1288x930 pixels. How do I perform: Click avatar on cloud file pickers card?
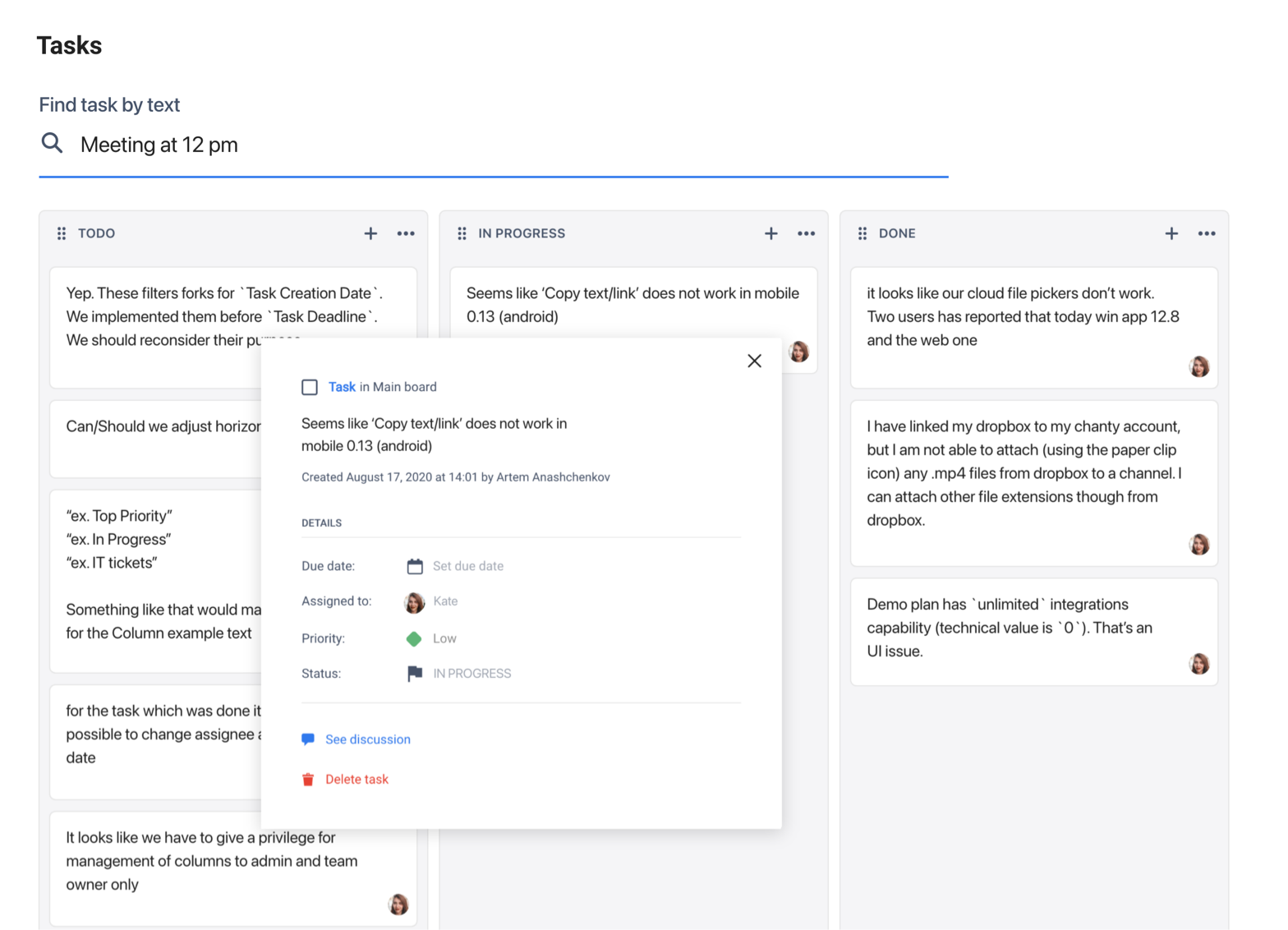point(1199,366)
